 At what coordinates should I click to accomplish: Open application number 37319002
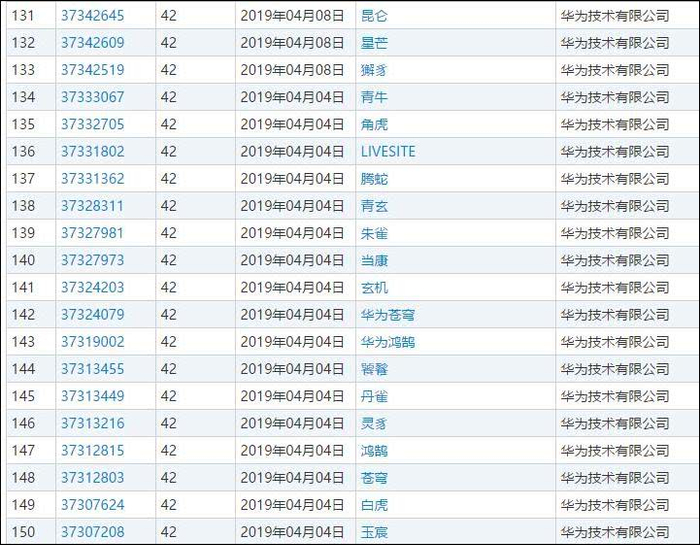[92, 342]
